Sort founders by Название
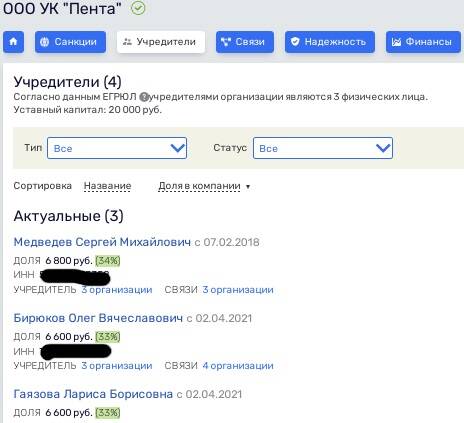464x423 pixels. pos(107,186)
